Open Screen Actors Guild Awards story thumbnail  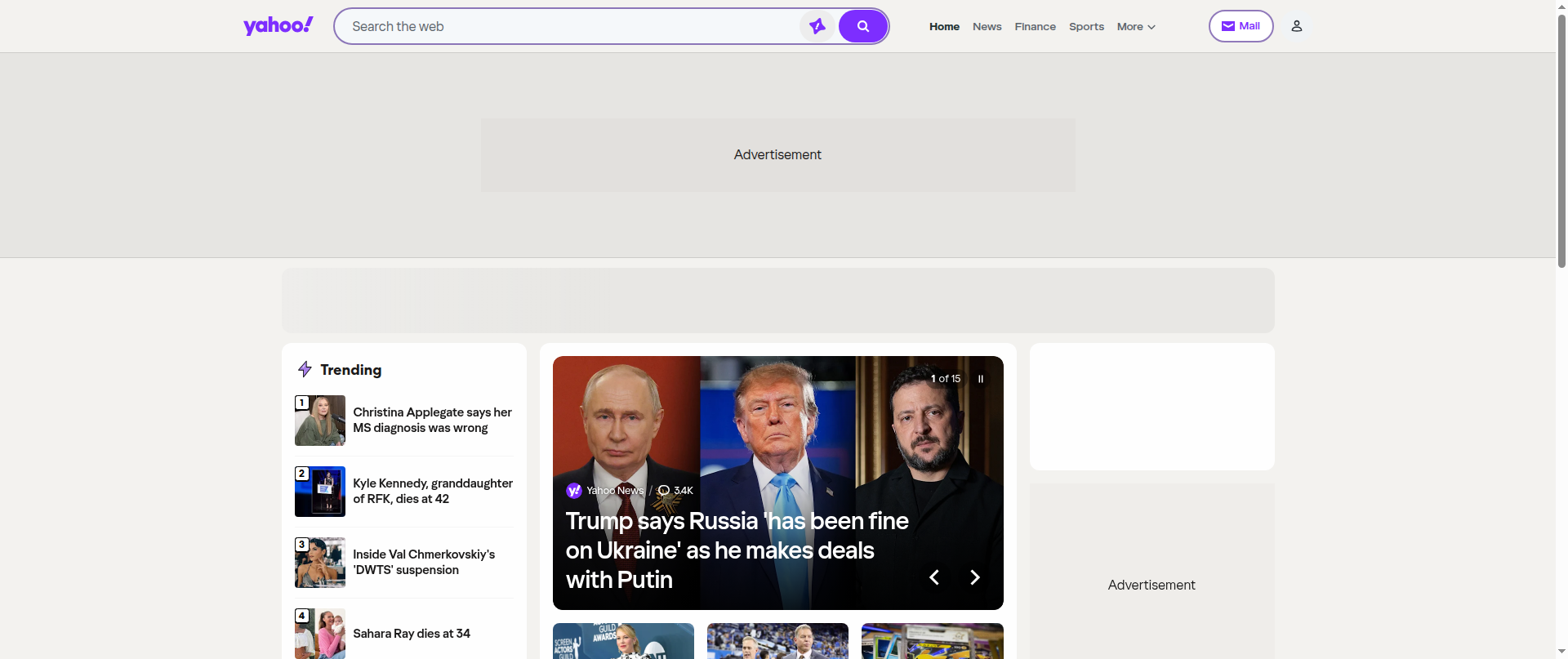(623, 641)
